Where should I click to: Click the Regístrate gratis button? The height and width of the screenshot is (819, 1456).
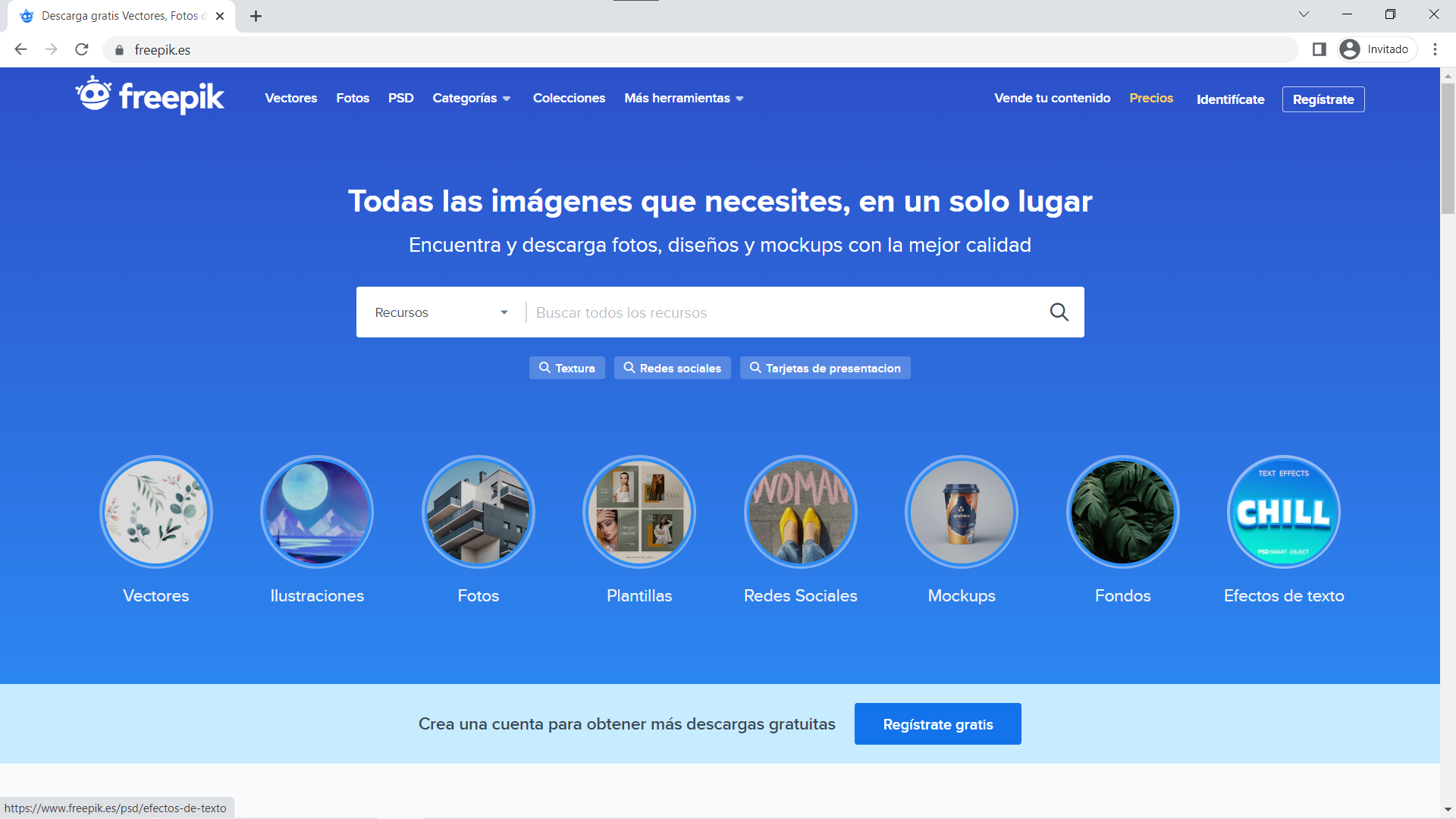[937, 724]
